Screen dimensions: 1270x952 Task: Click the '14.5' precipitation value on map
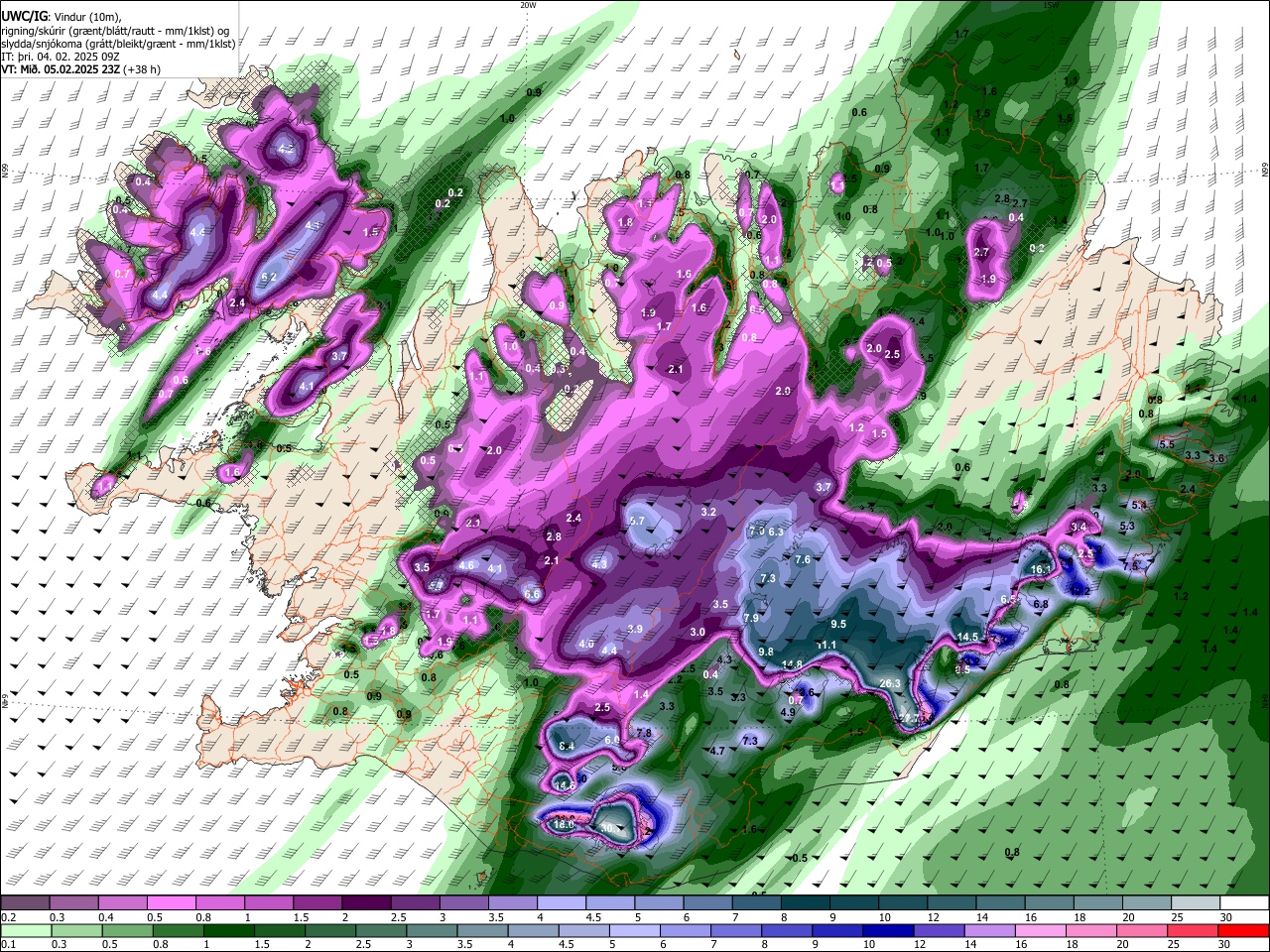point(968,637)
